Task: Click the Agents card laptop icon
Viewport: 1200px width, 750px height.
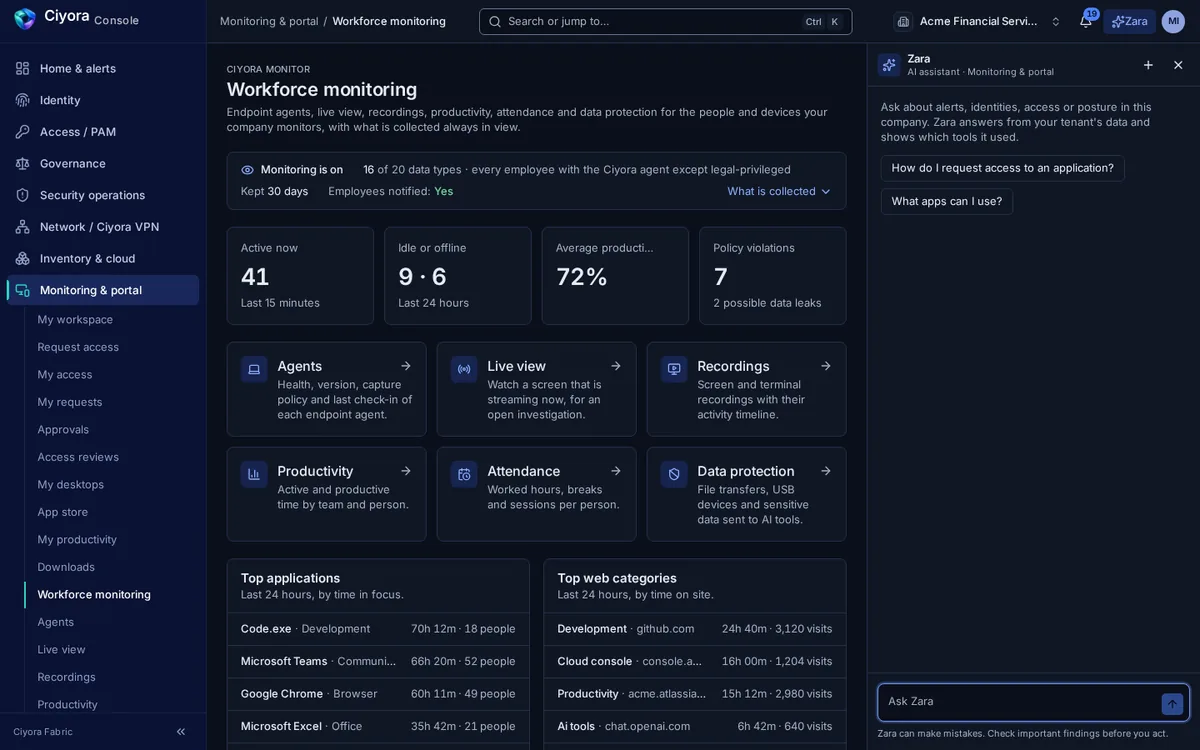Action: (254, 369)
